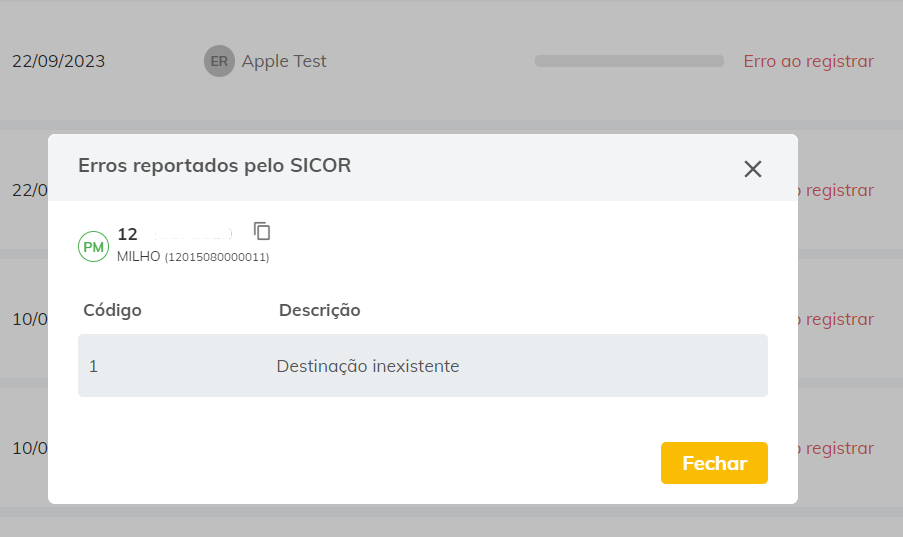Select the 'Destinação inexistente' error description
903x537 pixels.
tap(368, 366)
